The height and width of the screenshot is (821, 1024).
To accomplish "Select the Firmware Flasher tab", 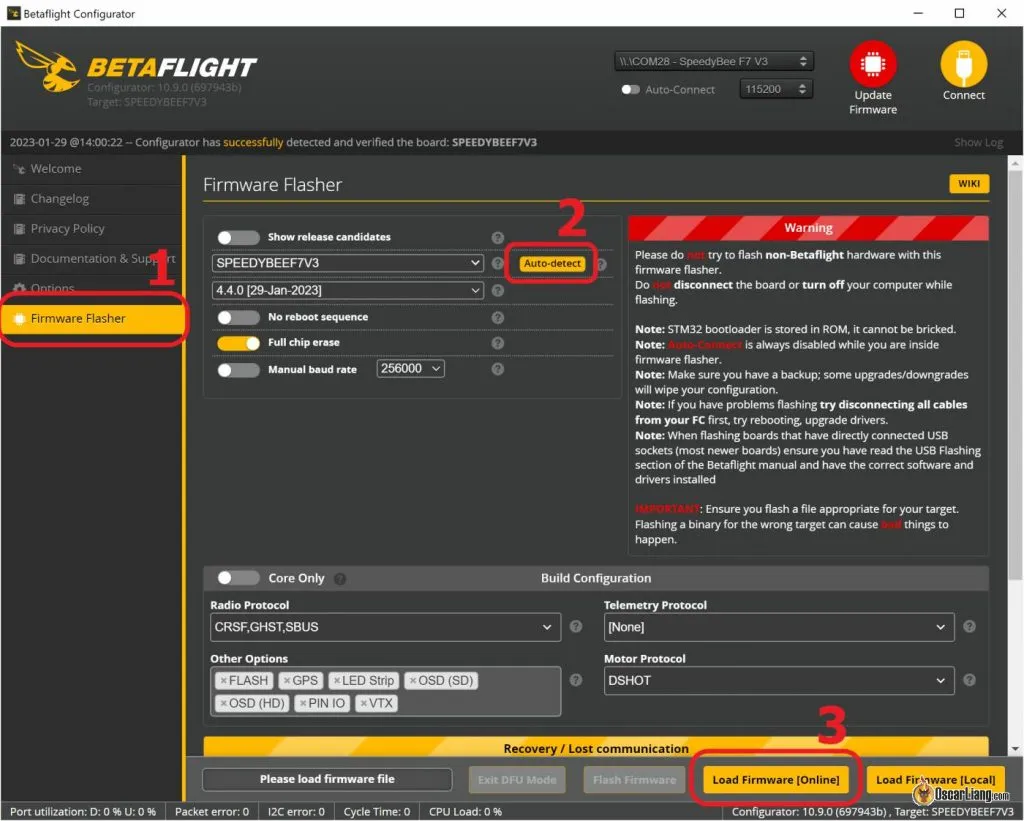I will pyautogui.click(x=92, y=318).
